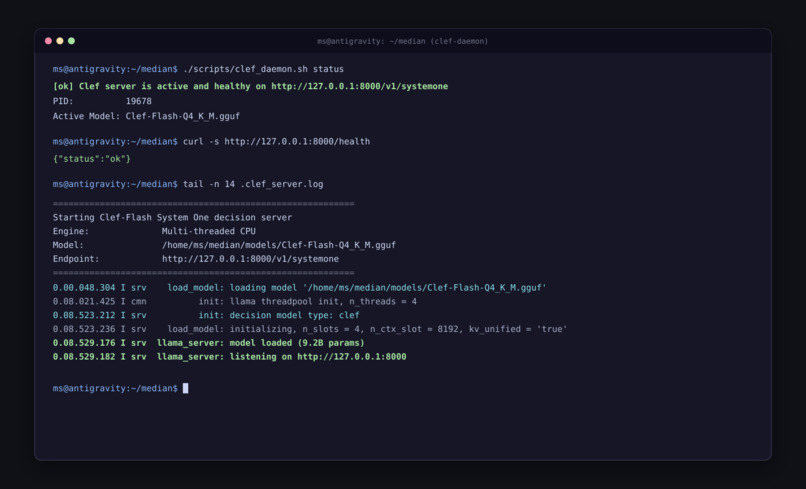This screenshot has width=806, height=489.
Task: Click the '{"status":"ok"}' JSON response
Action: 91,159
